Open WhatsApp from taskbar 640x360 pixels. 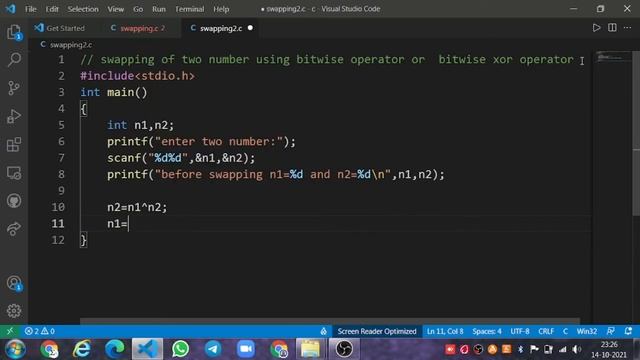tap(180, 349)
